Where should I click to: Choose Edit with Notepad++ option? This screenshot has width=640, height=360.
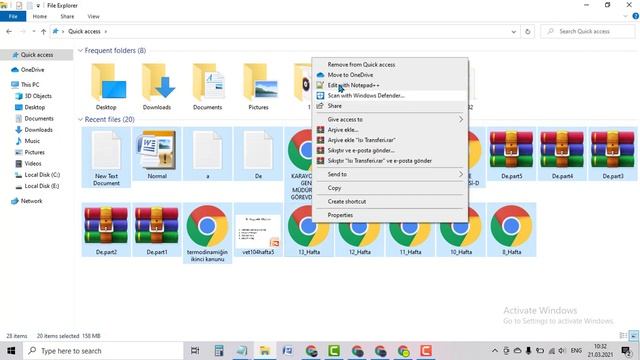click(390, 85)
